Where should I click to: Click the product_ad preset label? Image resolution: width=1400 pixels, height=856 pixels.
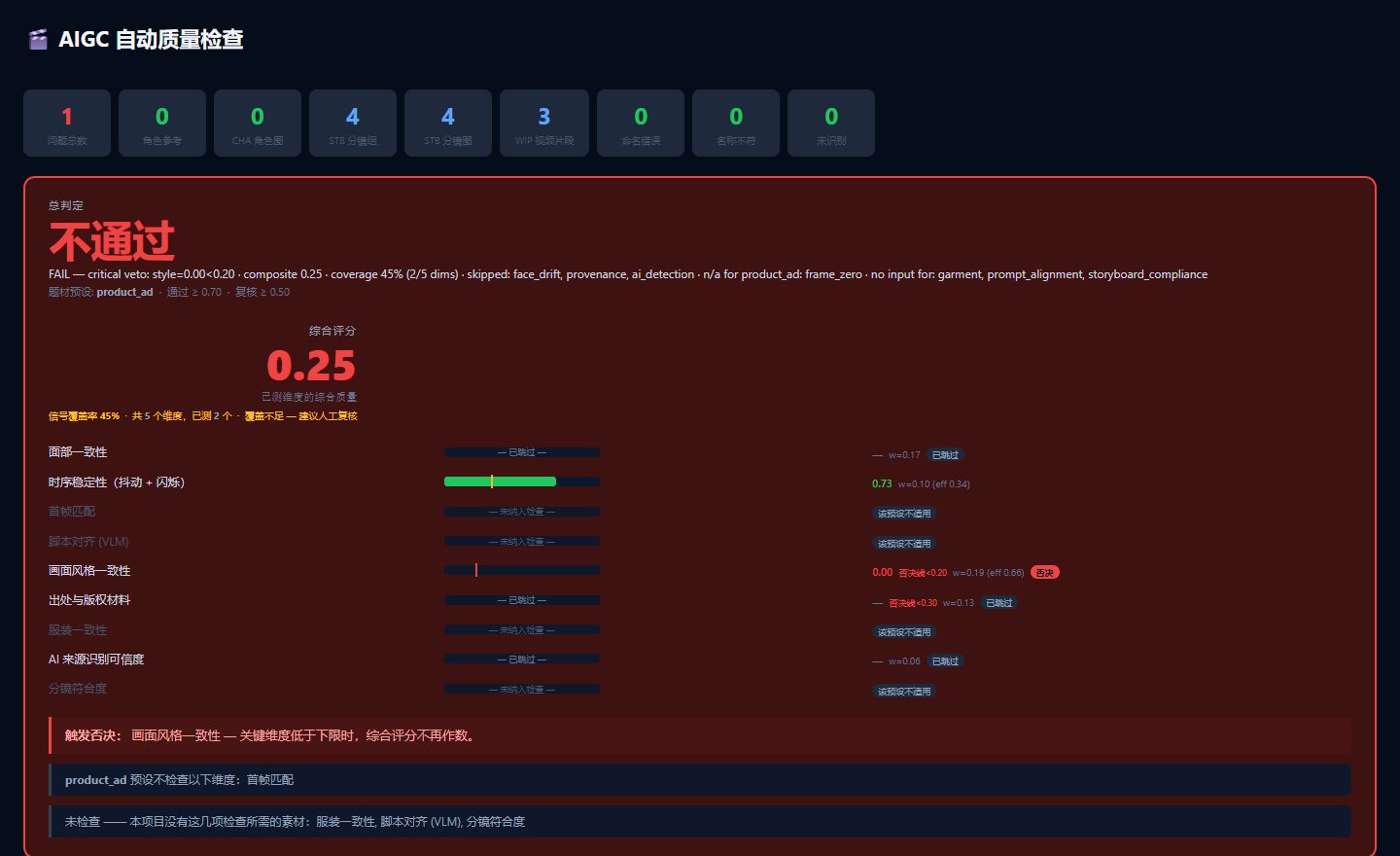click(124, 292)
